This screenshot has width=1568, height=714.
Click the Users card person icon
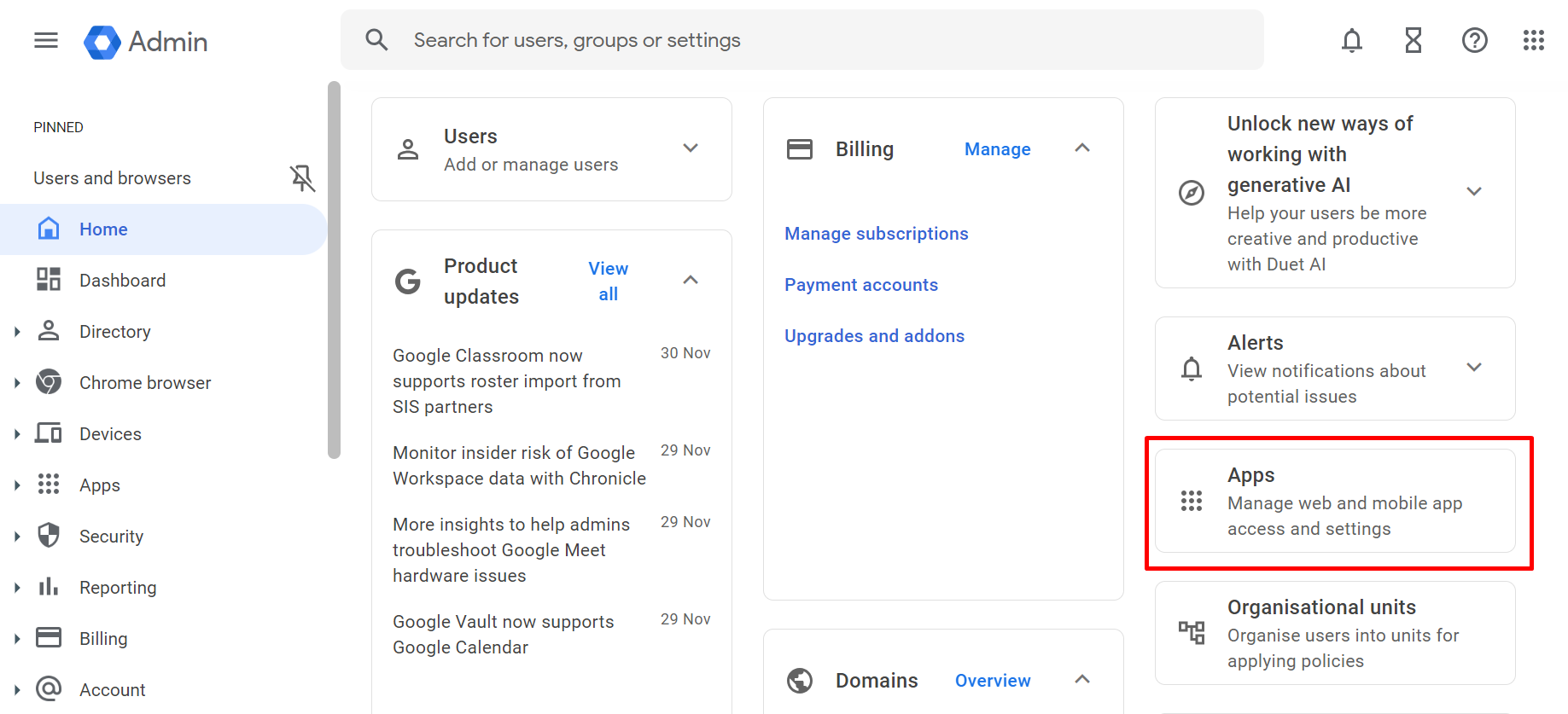coord(408,149)
